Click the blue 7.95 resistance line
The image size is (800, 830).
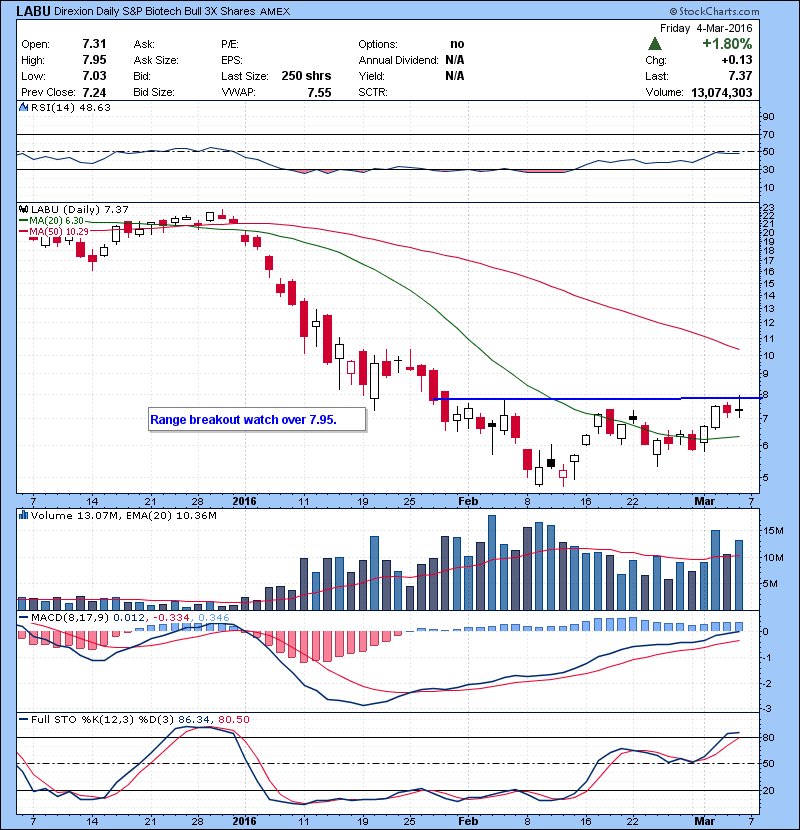point(597,398)
